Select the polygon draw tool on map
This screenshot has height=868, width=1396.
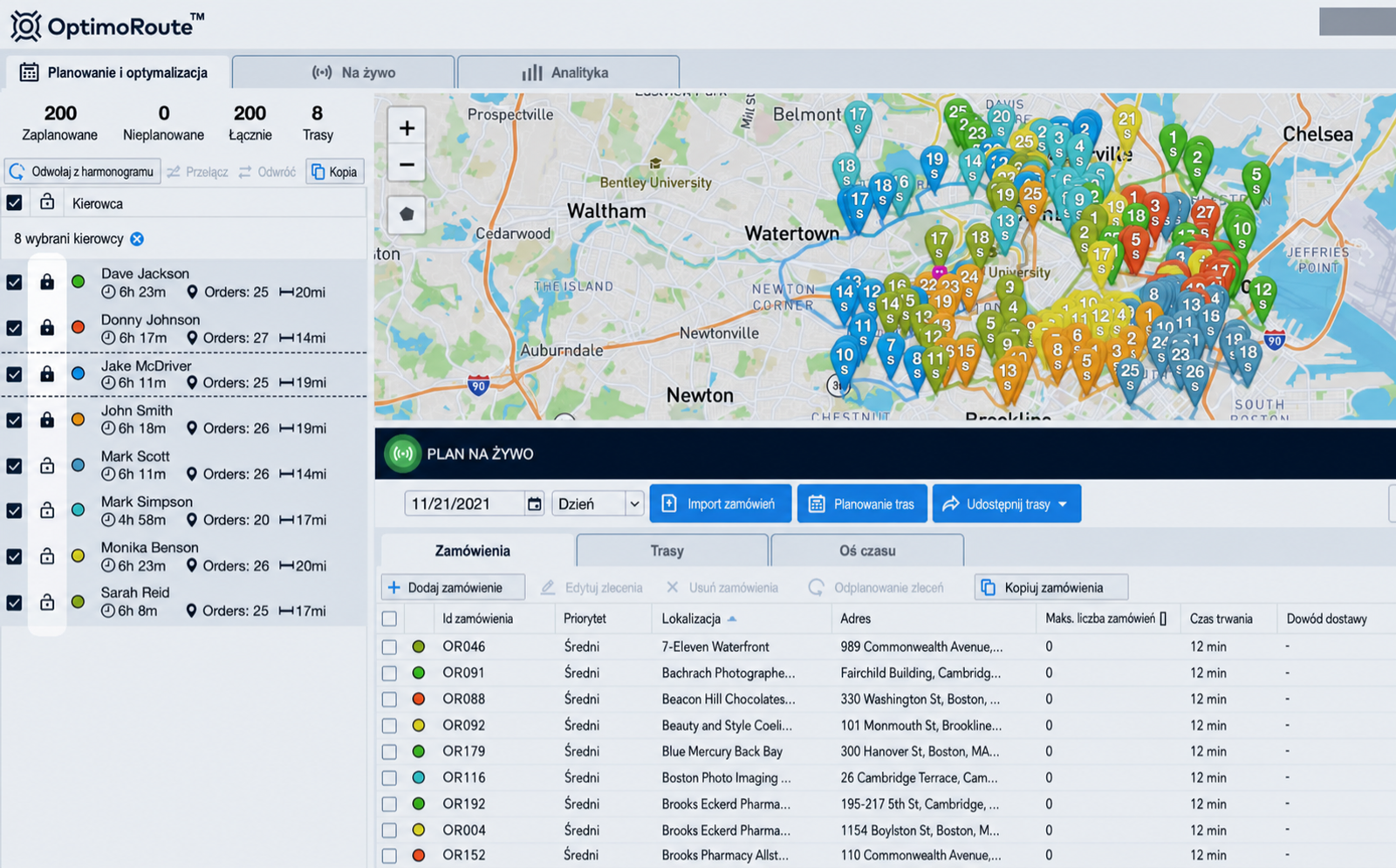click(x=407, y=215)
